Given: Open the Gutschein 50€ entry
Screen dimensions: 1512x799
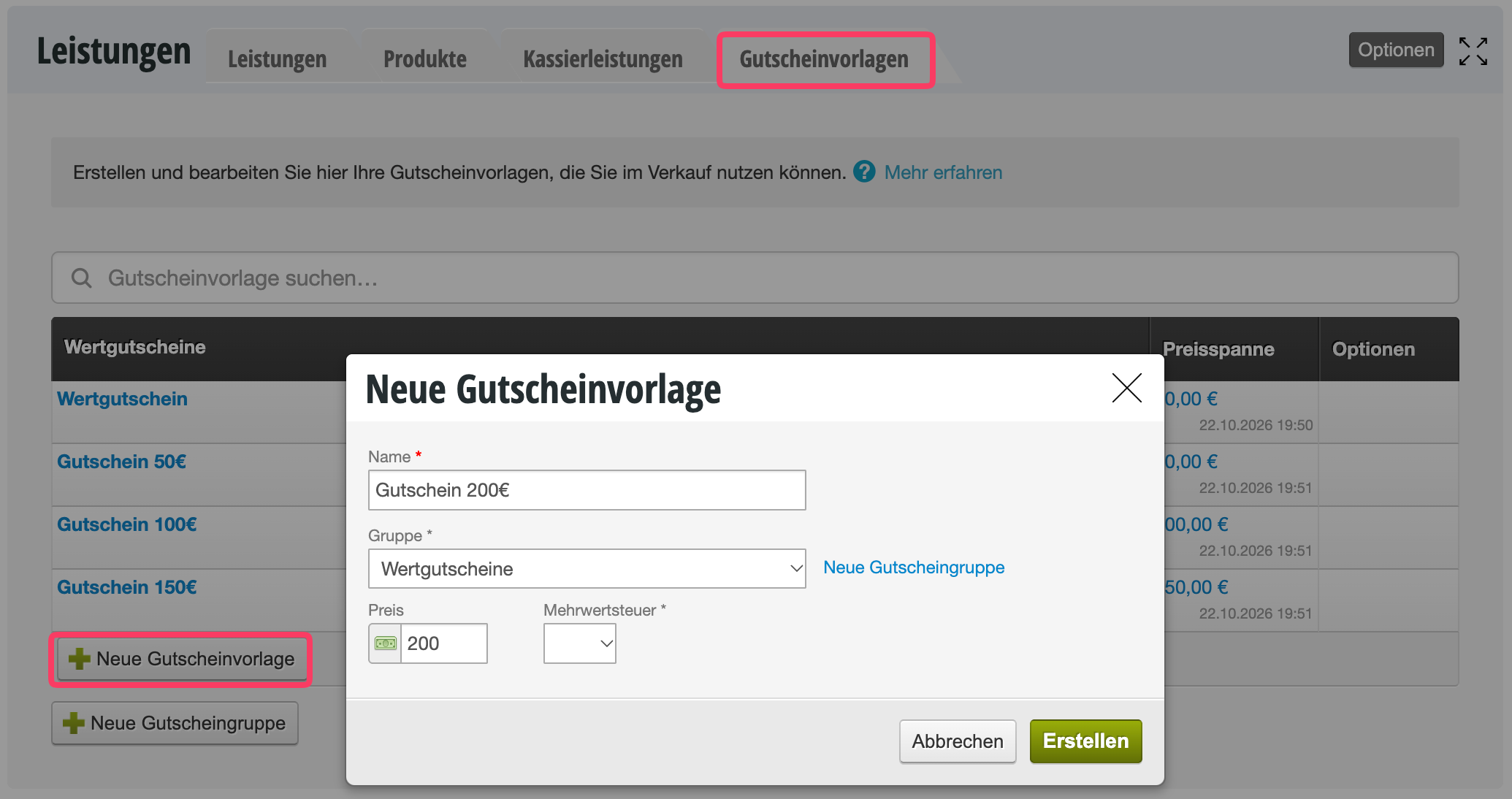Looking at the screenshot, I should click(x=121, y=462).
